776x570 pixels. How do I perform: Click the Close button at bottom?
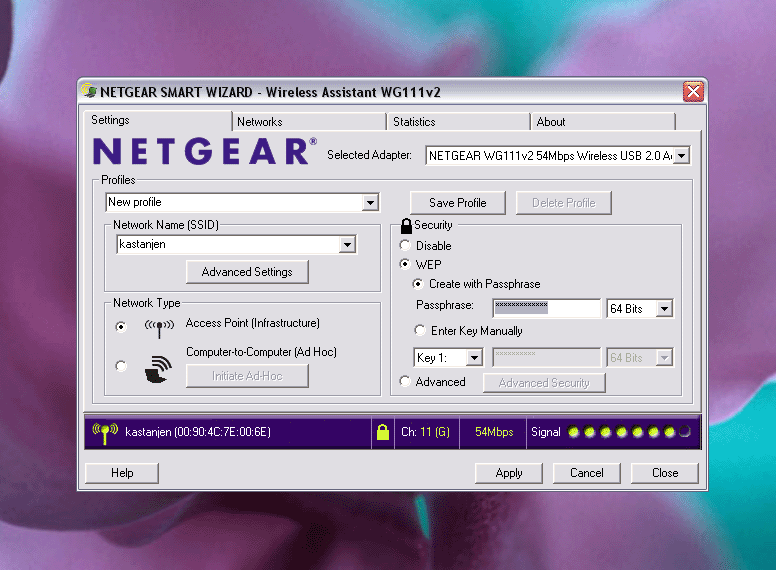point(665,473)
